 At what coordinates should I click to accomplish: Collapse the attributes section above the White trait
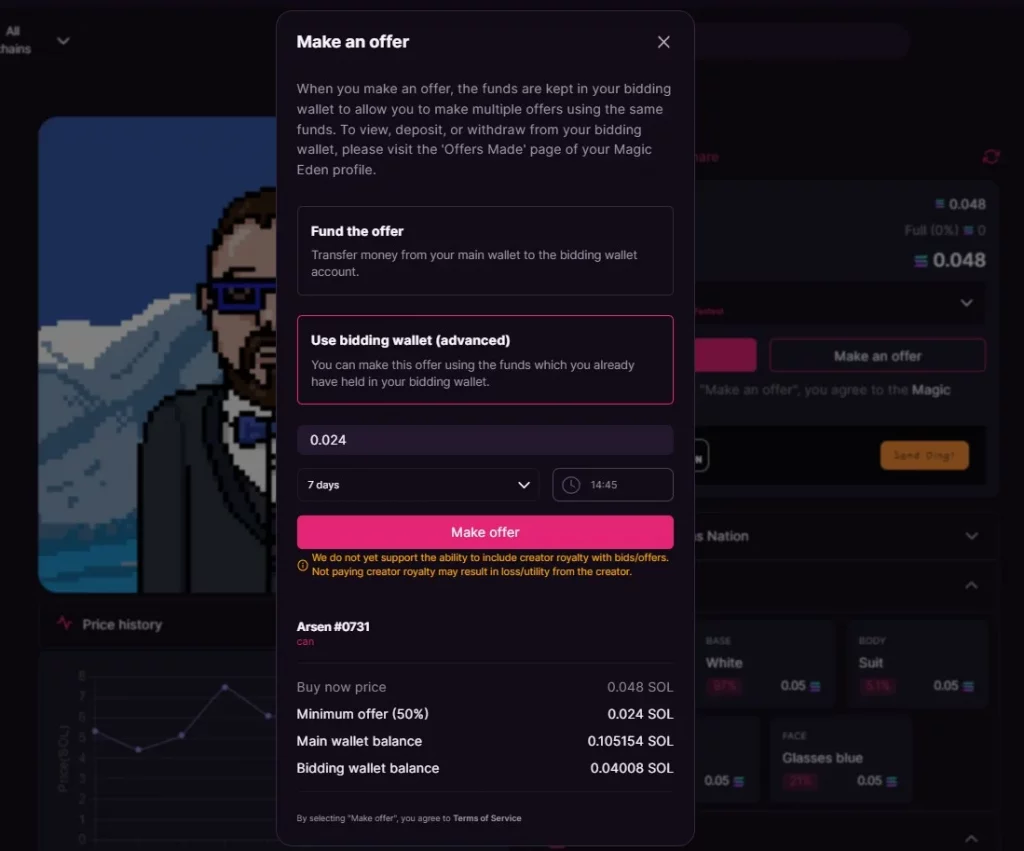971,585
